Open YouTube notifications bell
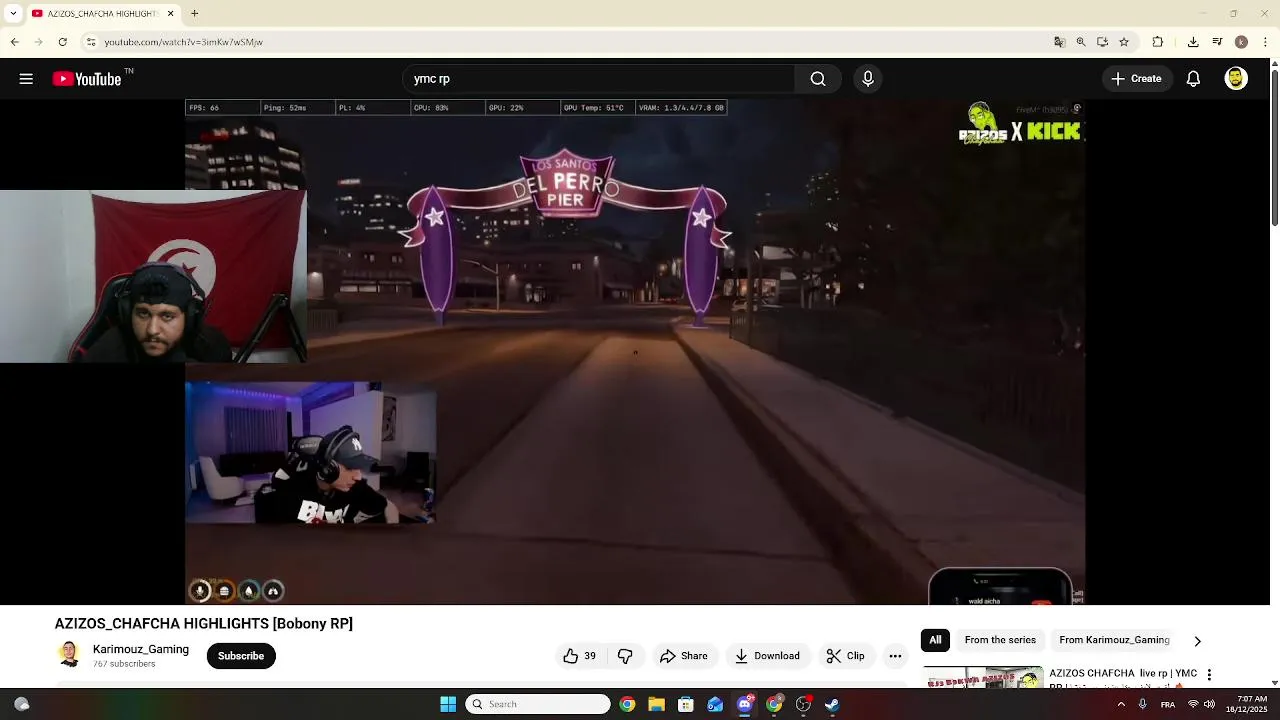The height and width of the screenshot is (720, 1280). tap(1193, 79)
